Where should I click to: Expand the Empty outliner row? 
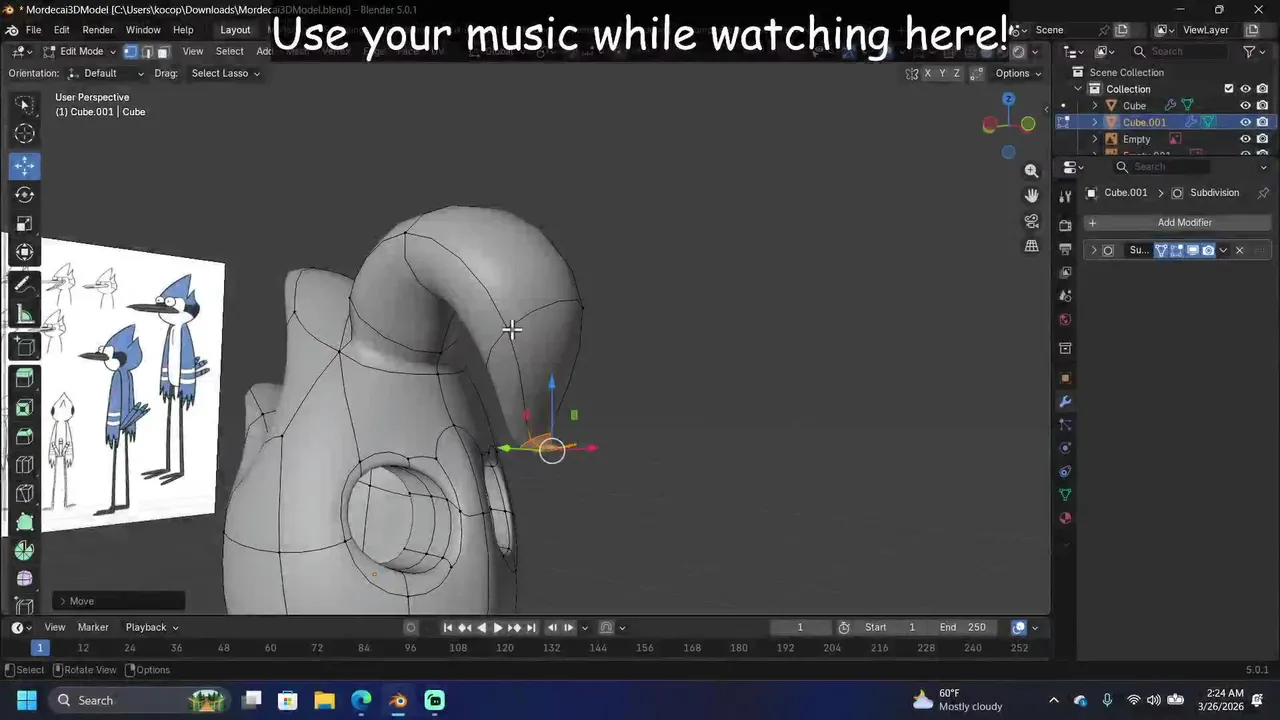pos(1094,139)
